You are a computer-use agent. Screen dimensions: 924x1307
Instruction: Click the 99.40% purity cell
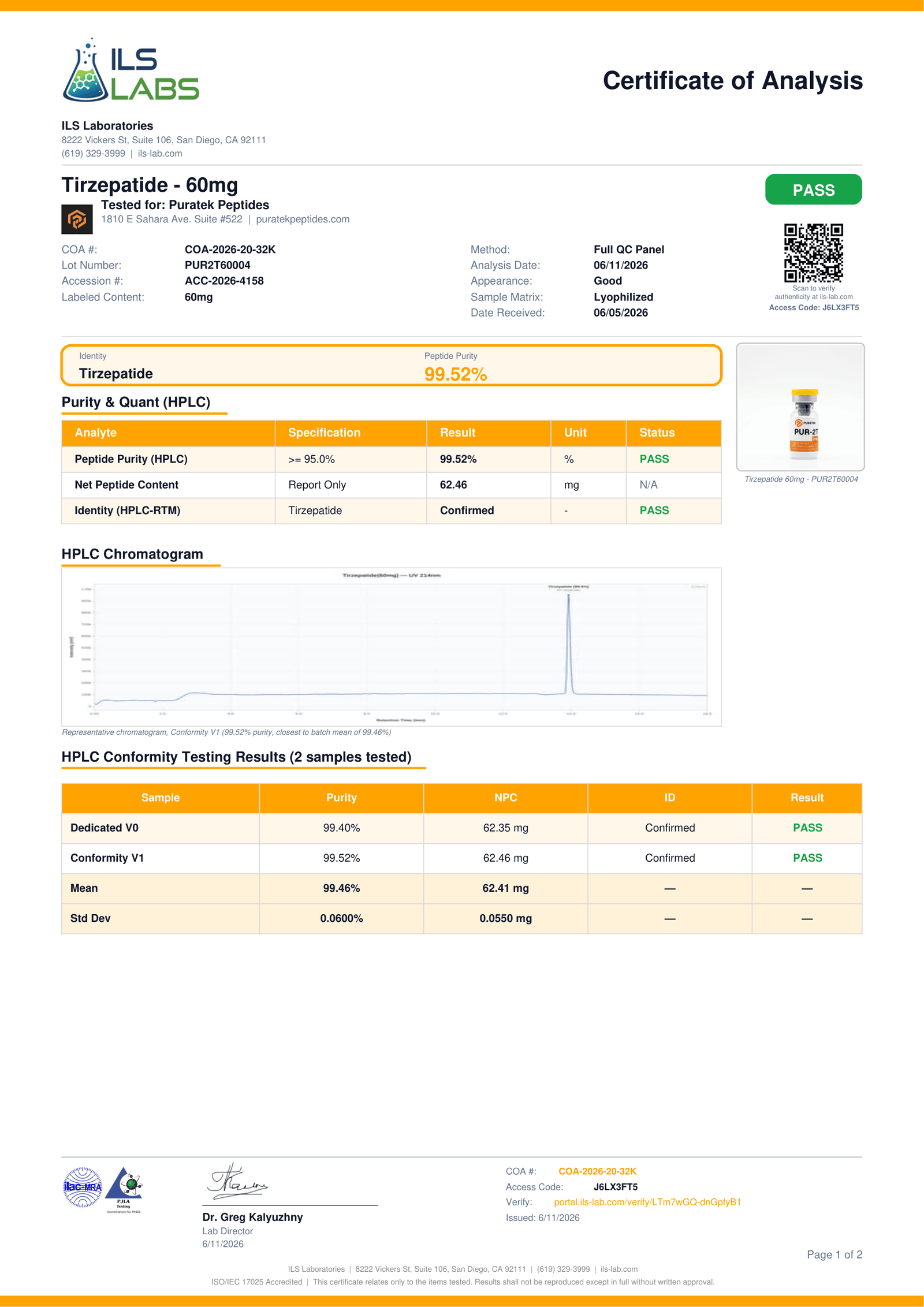pos(341,828)
